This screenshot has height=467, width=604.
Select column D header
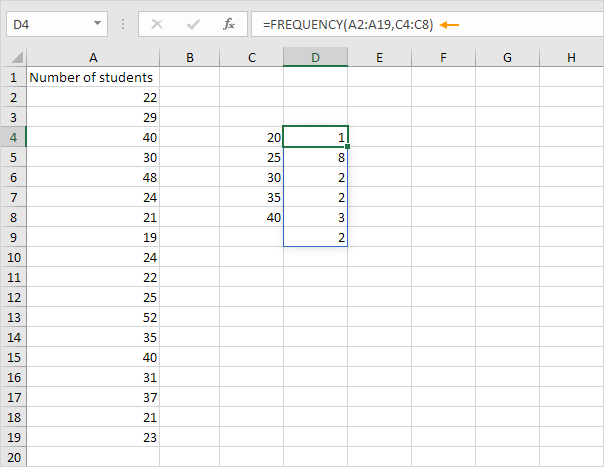pos(315,58)
